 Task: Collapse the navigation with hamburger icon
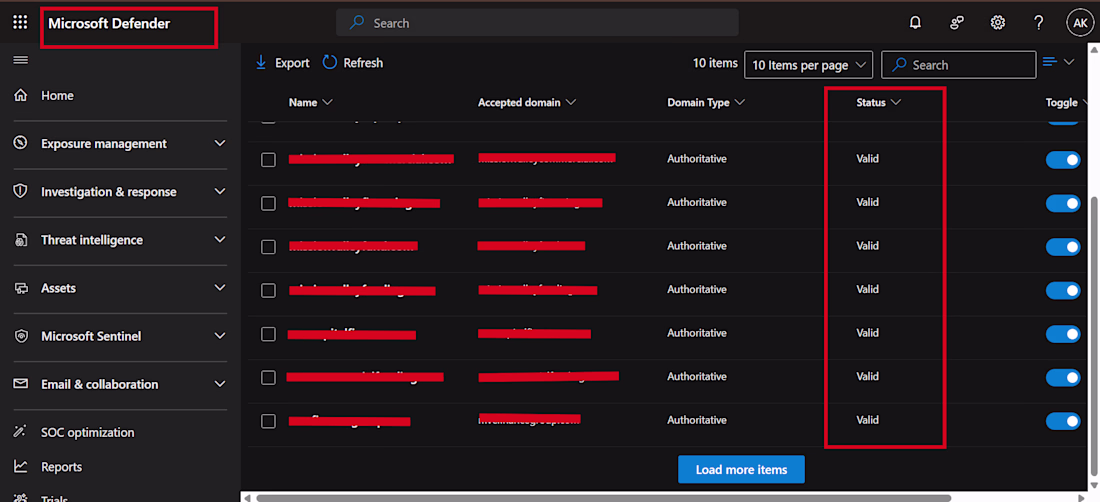coord(20,60)
